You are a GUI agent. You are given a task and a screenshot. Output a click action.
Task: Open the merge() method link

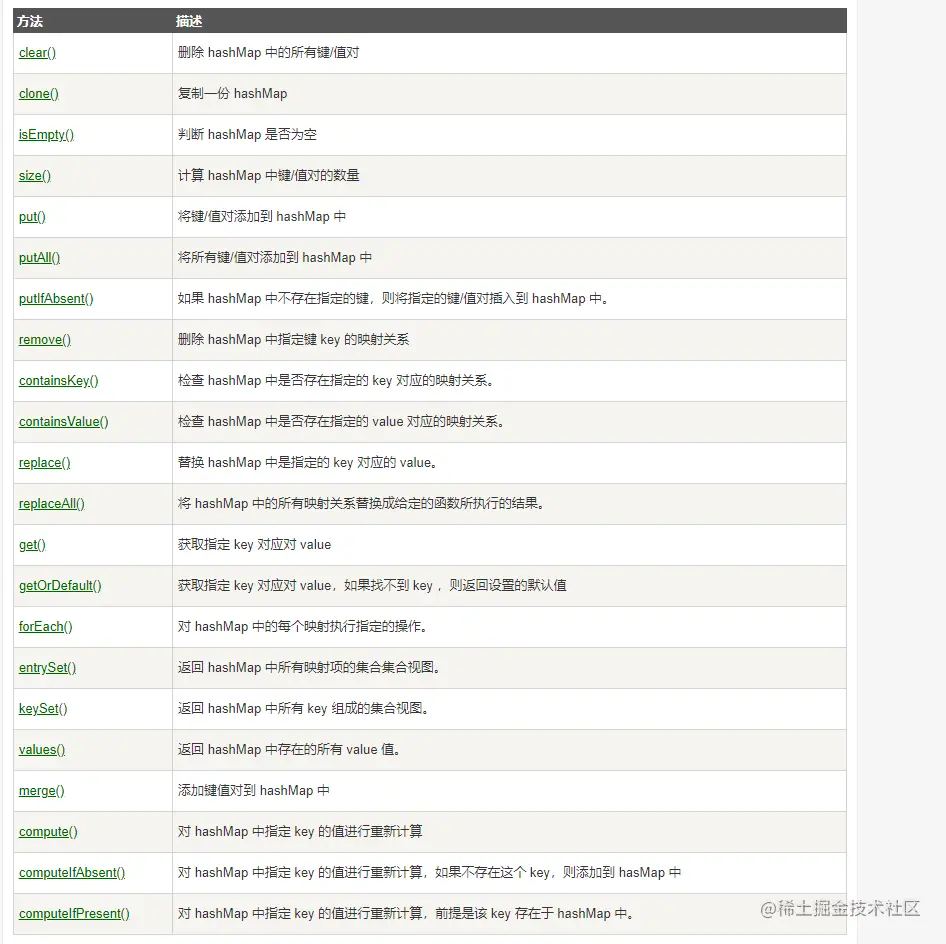click(42, 791)
